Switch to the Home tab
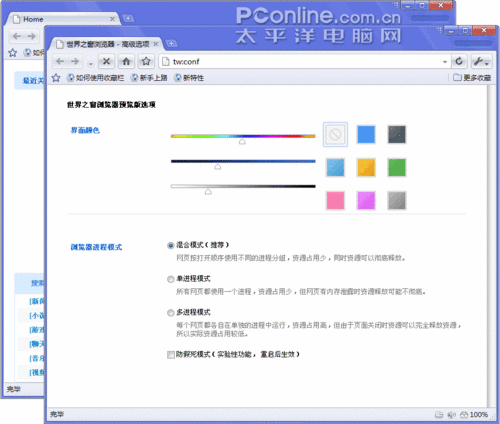The height and width of the screenshot is (424, 500). click(x=33, y=19)
